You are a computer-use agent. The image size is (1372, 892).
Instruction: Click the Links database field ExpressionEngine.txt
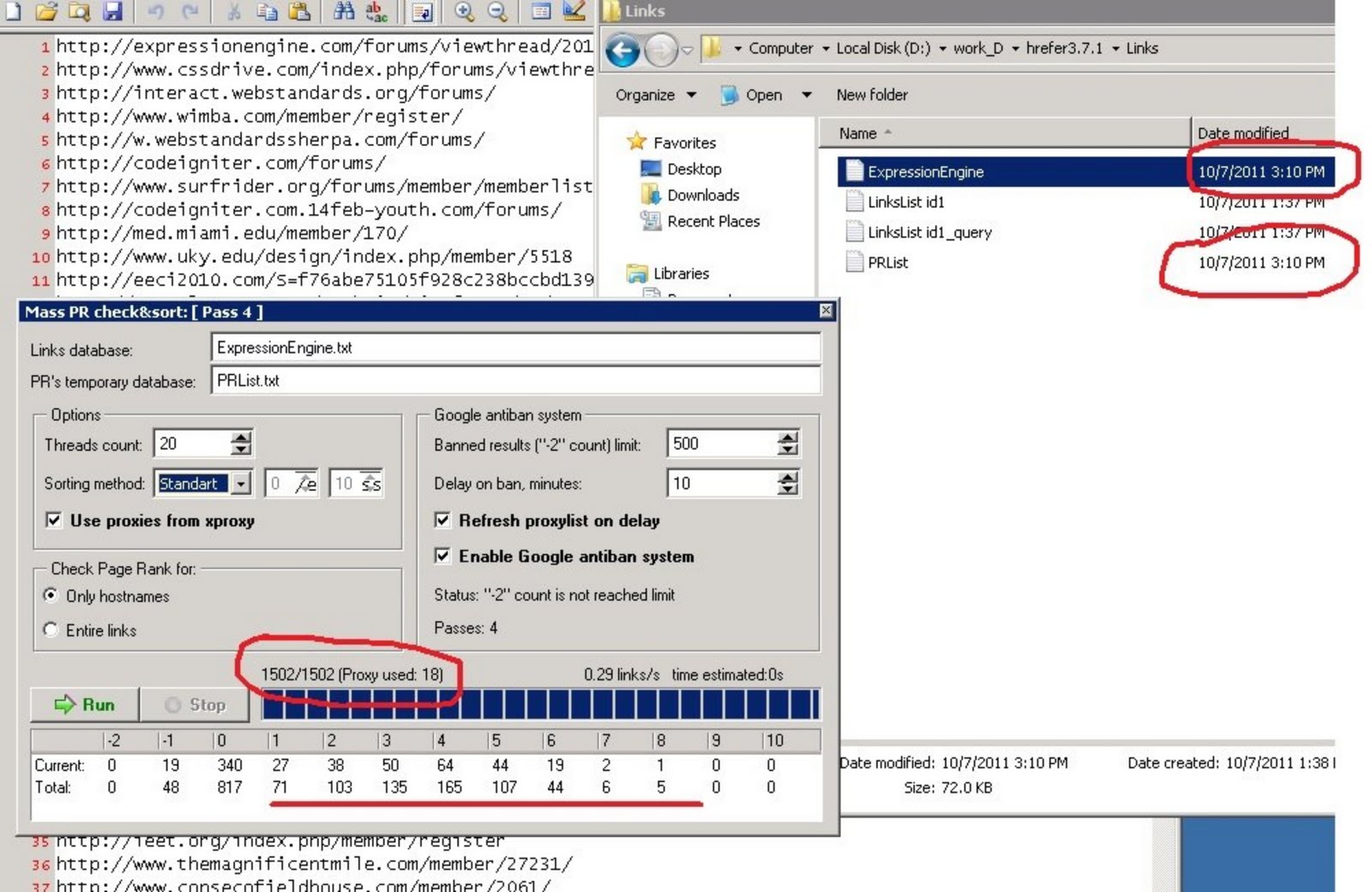(x=515, y=347)
